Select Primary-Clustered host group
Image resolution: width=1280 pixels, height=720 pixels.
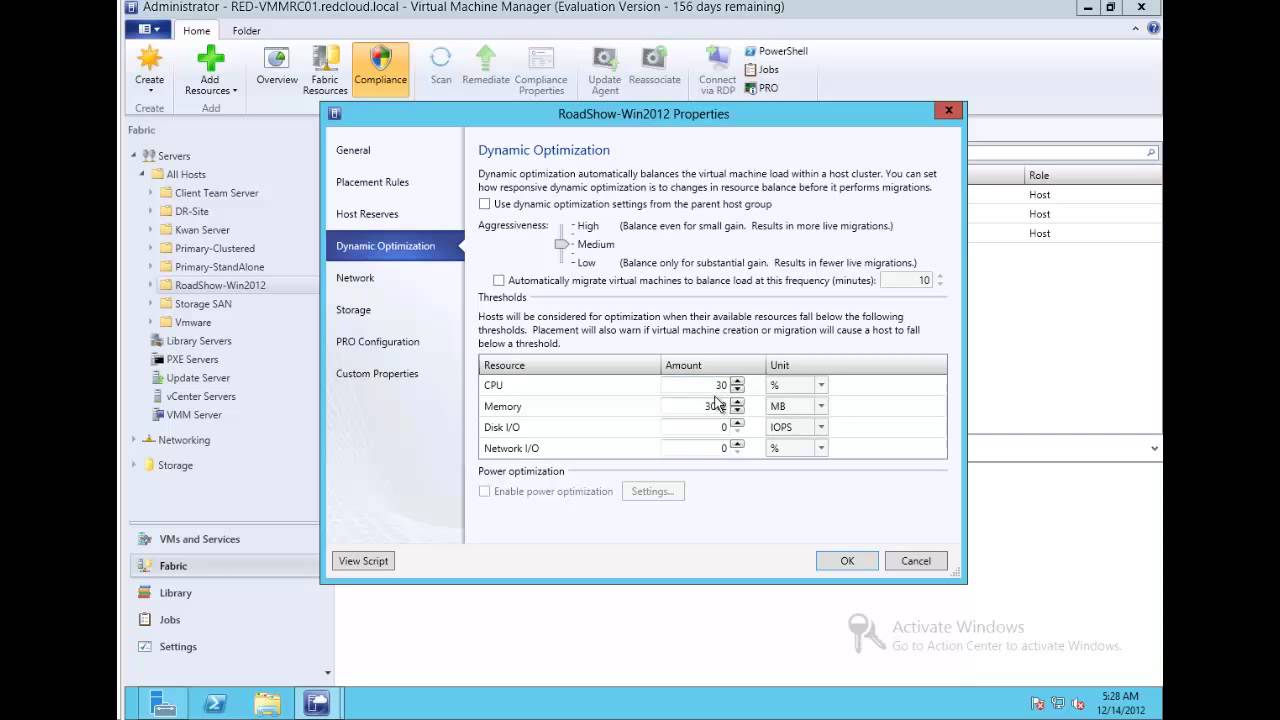[214, 248]
